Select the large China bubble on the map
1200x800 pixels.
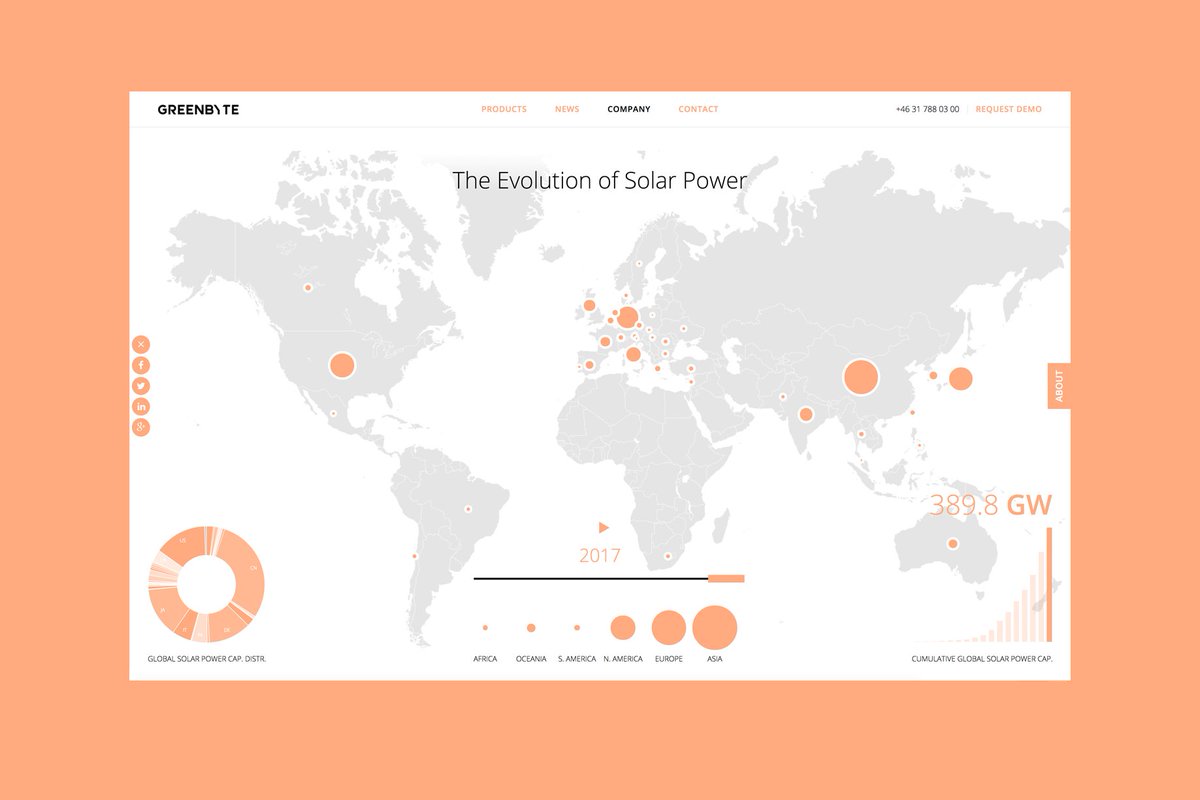coord(860,377)
